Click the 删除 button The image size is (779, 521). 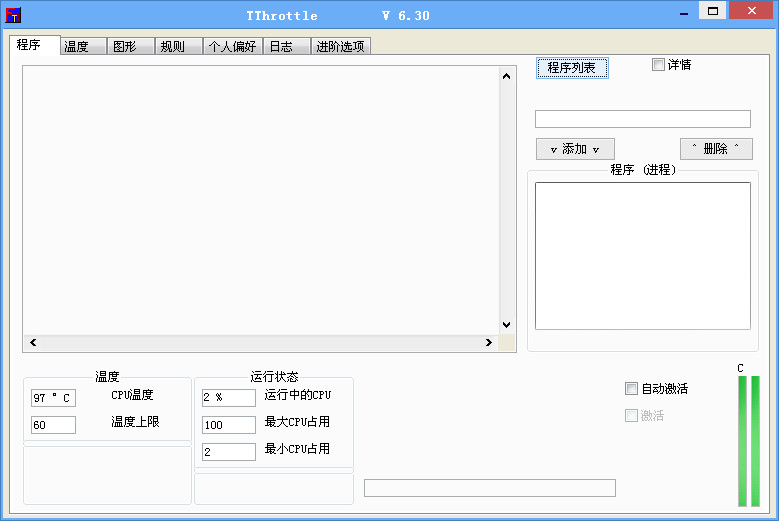coord(716,149)
